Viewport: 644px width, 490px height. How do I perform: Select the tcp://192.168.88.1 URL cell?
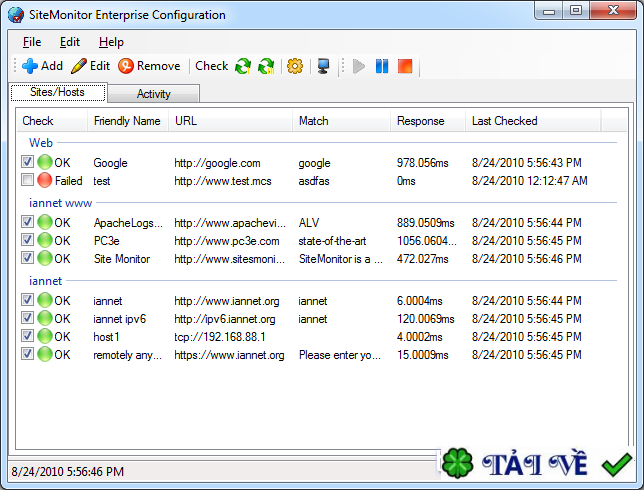(x=220, y=337)
